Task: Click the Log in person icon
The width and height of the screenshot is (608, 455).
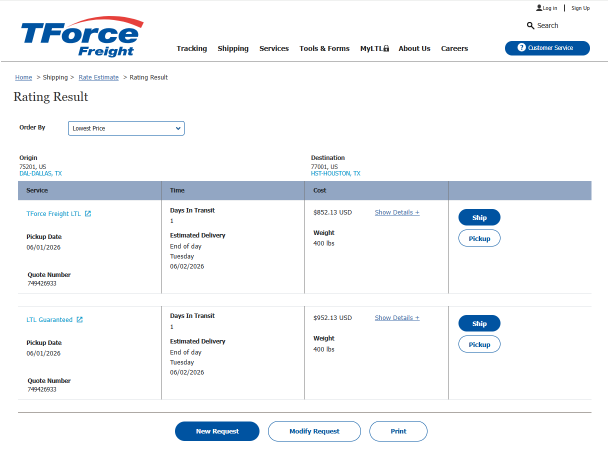Action: (539, 8)
